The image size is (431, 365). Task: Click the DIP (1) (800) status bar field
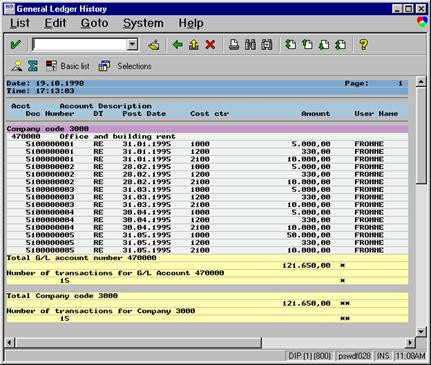coord(309,356)
